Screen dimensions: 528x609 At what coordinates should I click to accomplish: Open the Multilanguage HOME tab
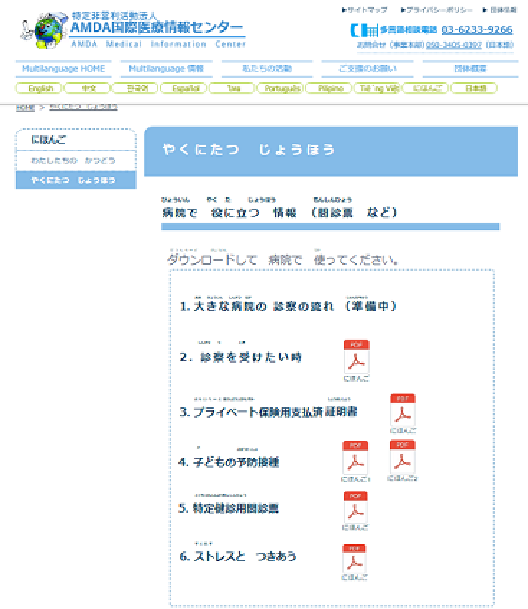[x=64, y=69]
